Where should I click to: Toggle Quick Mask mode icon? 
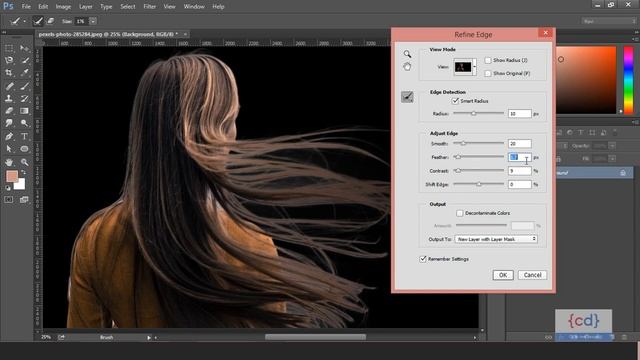pyautogui.click(x=9, y=200)
